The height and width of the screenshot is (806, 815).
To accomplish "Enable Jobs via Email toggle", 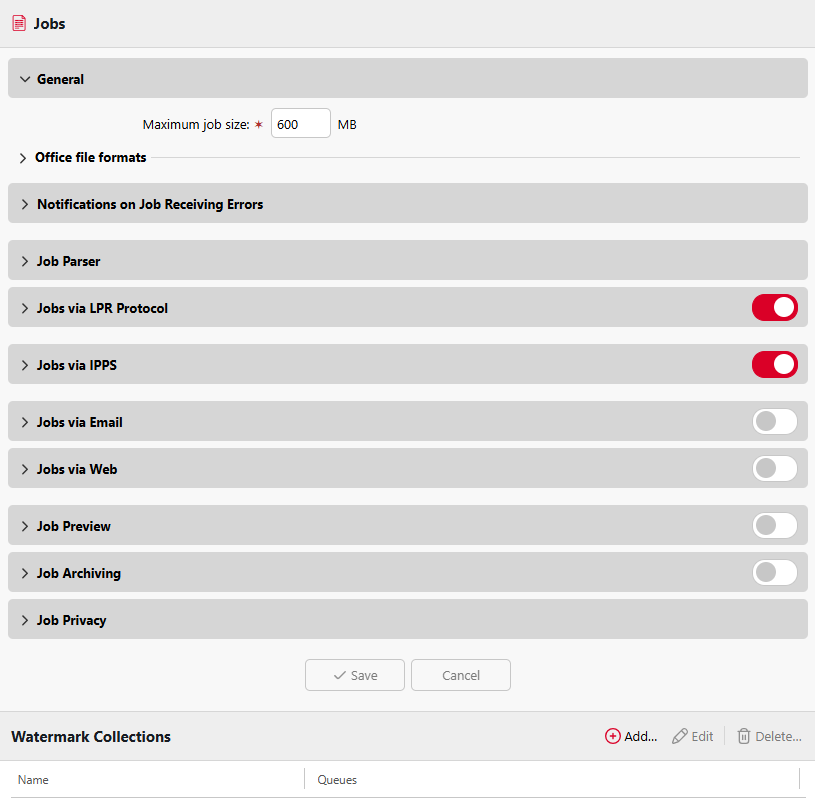I will tap(774, 421).
